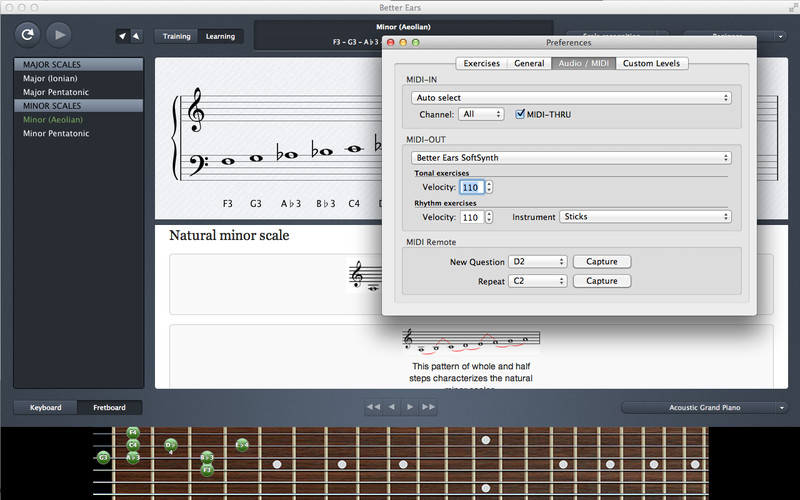Screen dimensions: 800x500
Task: Click Capture for New Question
Action: tap(602, 262)
